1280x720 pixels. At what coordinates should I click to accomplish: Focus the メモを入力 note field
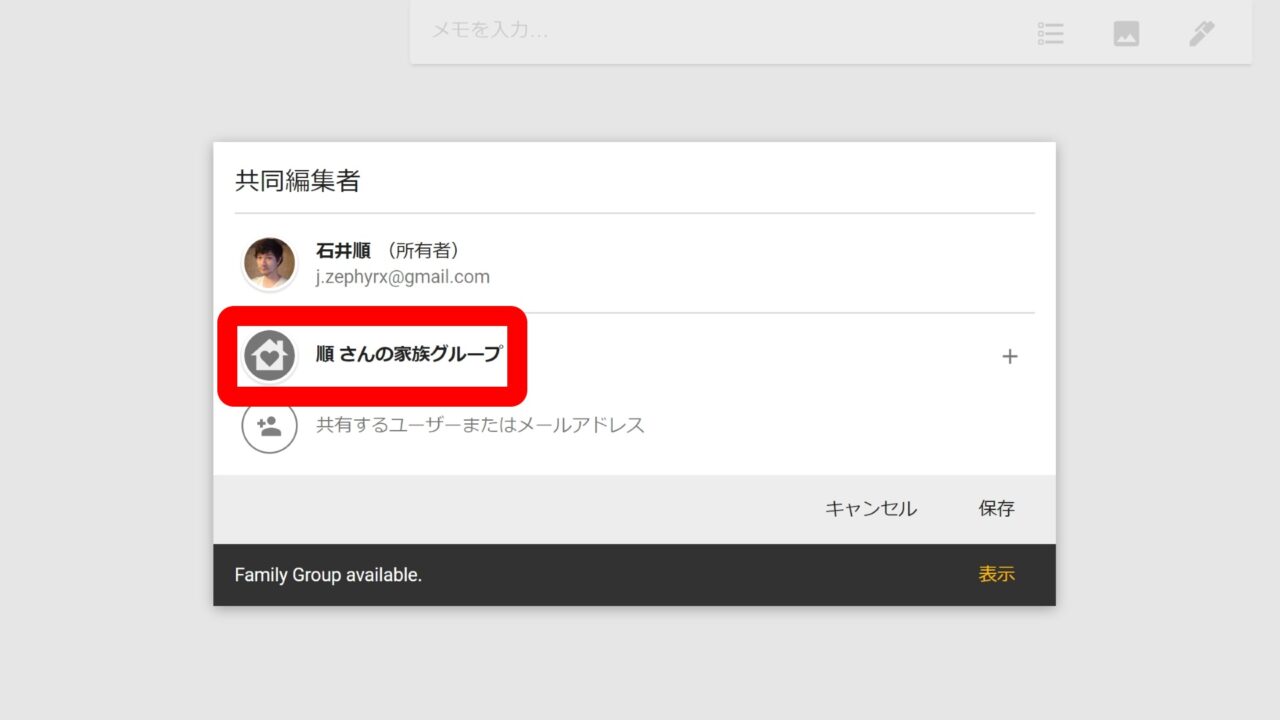tap(700, 31)
